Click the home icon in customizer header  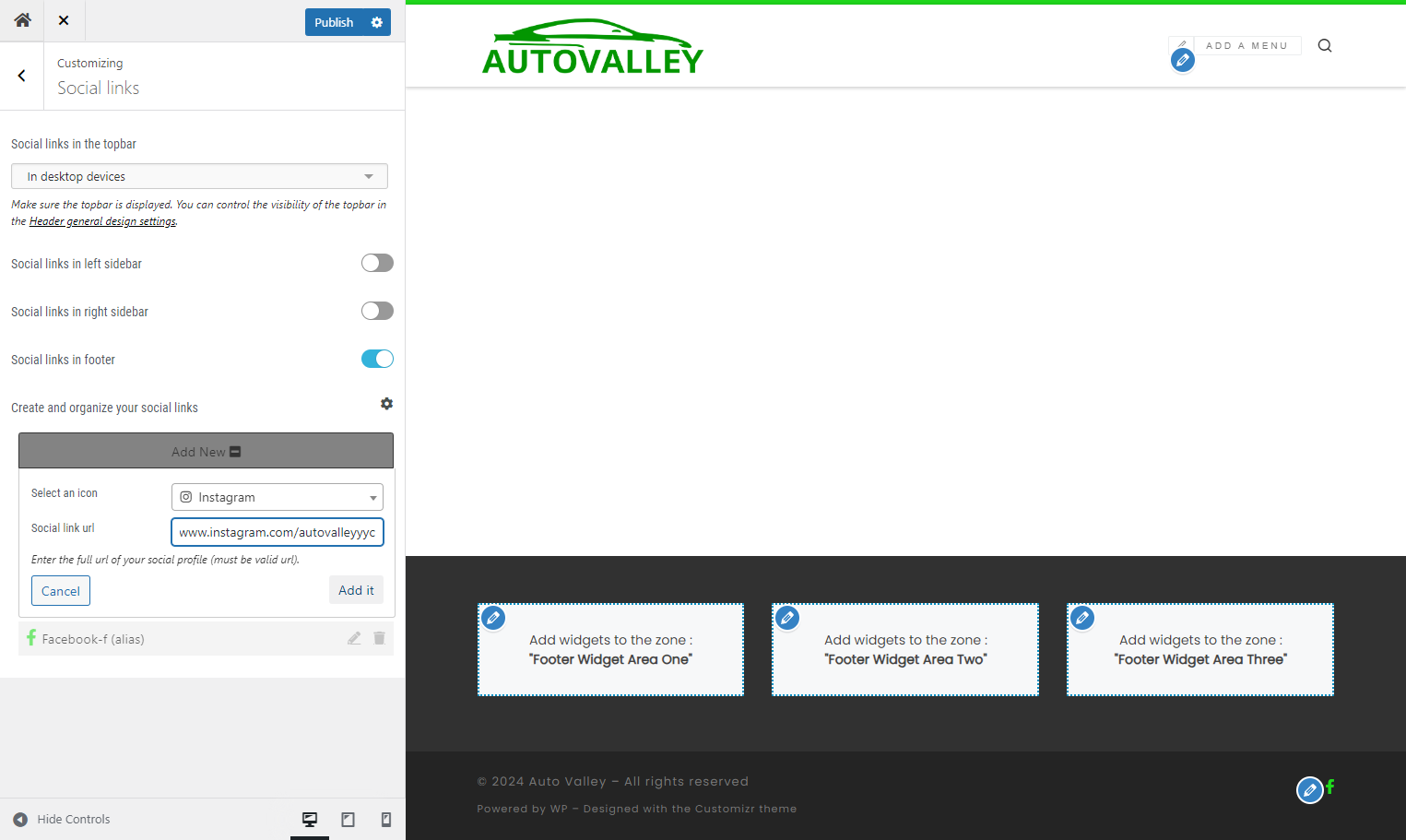pos(22,20)
